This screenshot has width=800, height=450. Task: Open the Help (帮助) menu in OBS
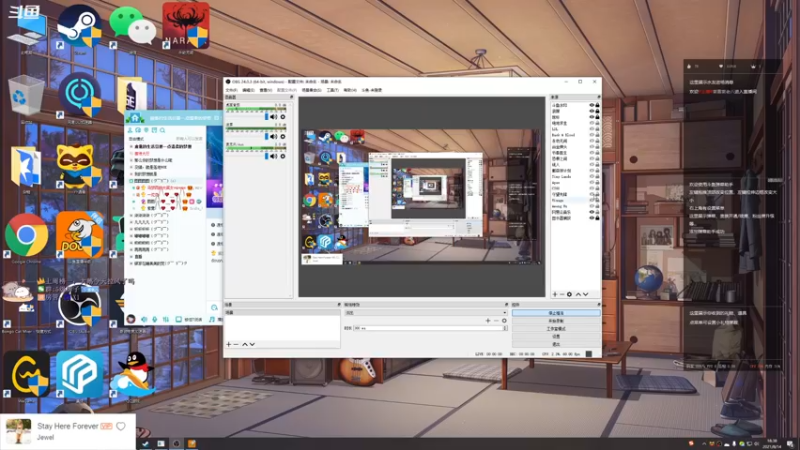click(x=350, y=90)
